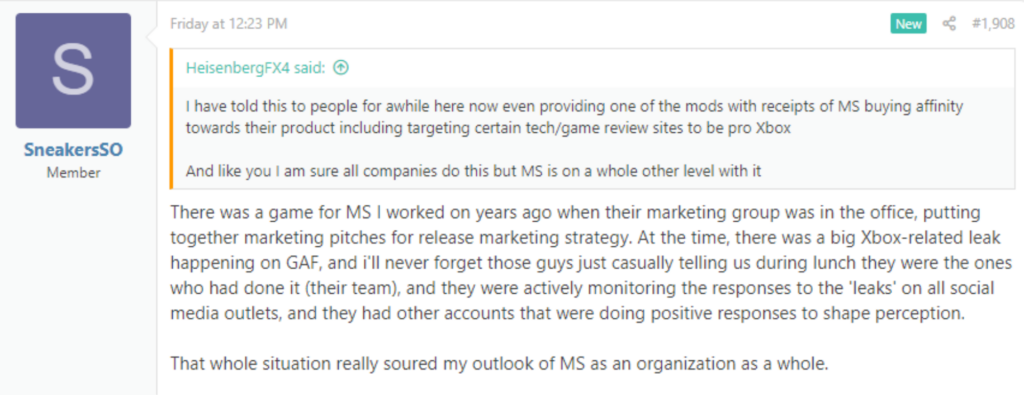Image resolution: width=1024 pixels, height=395 pixels.
Task: Click the Member title under the username
Action: (x=73, y=173)
